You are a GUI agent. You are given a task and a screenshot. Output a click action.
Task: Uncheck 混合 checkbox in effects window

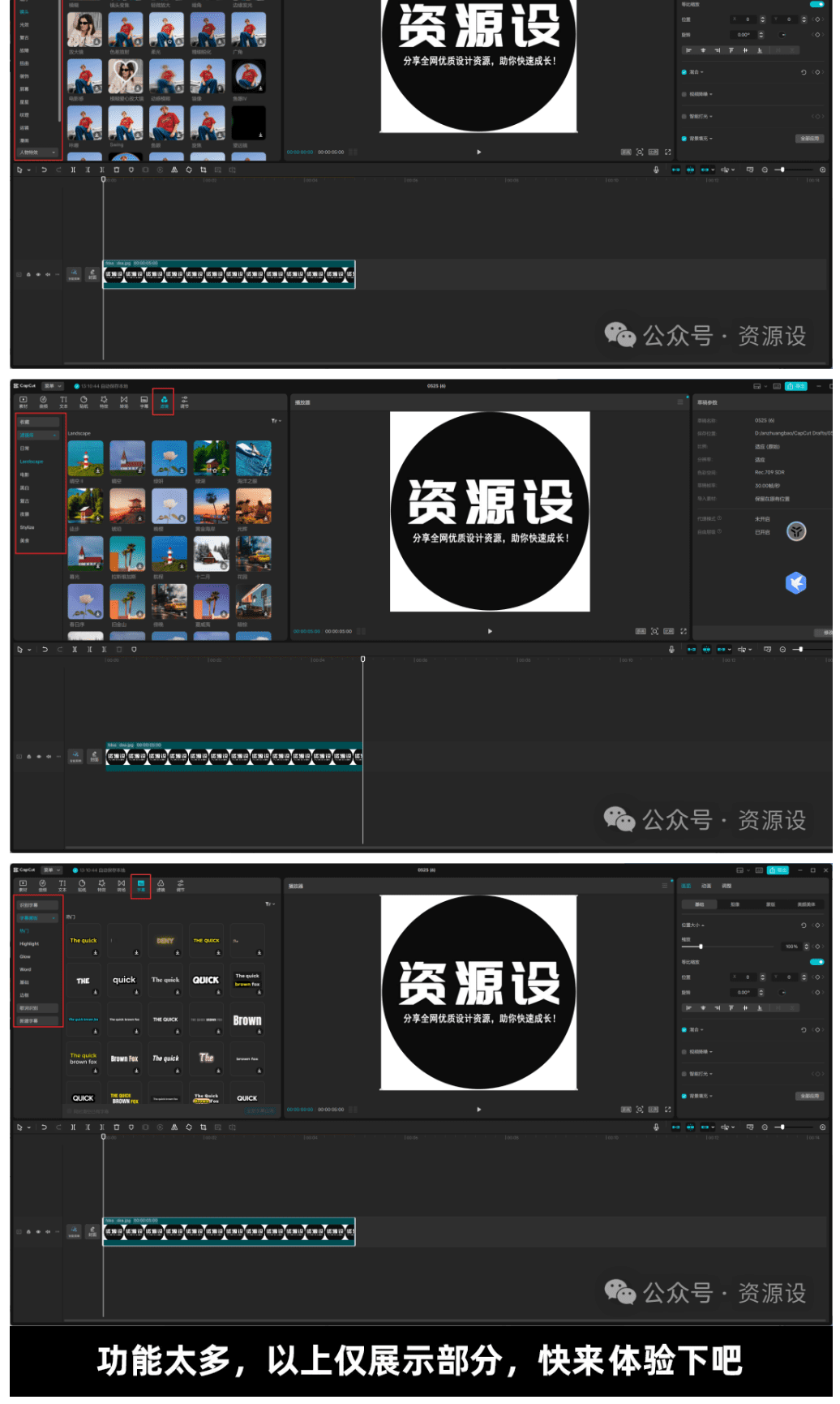point(684,72)
